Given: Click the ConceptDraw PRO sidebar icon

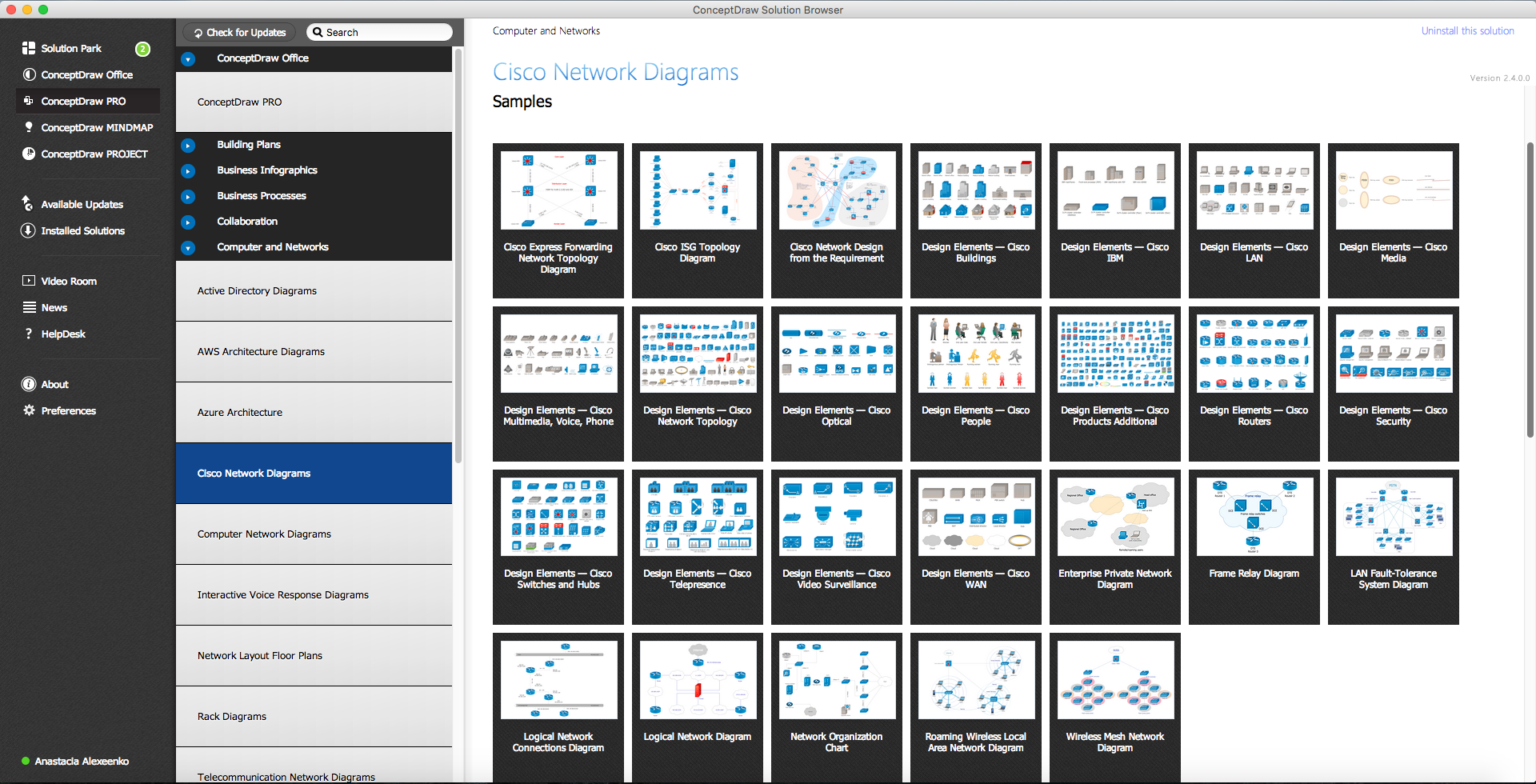Looking at the screenshot, I should coord(29,101).
